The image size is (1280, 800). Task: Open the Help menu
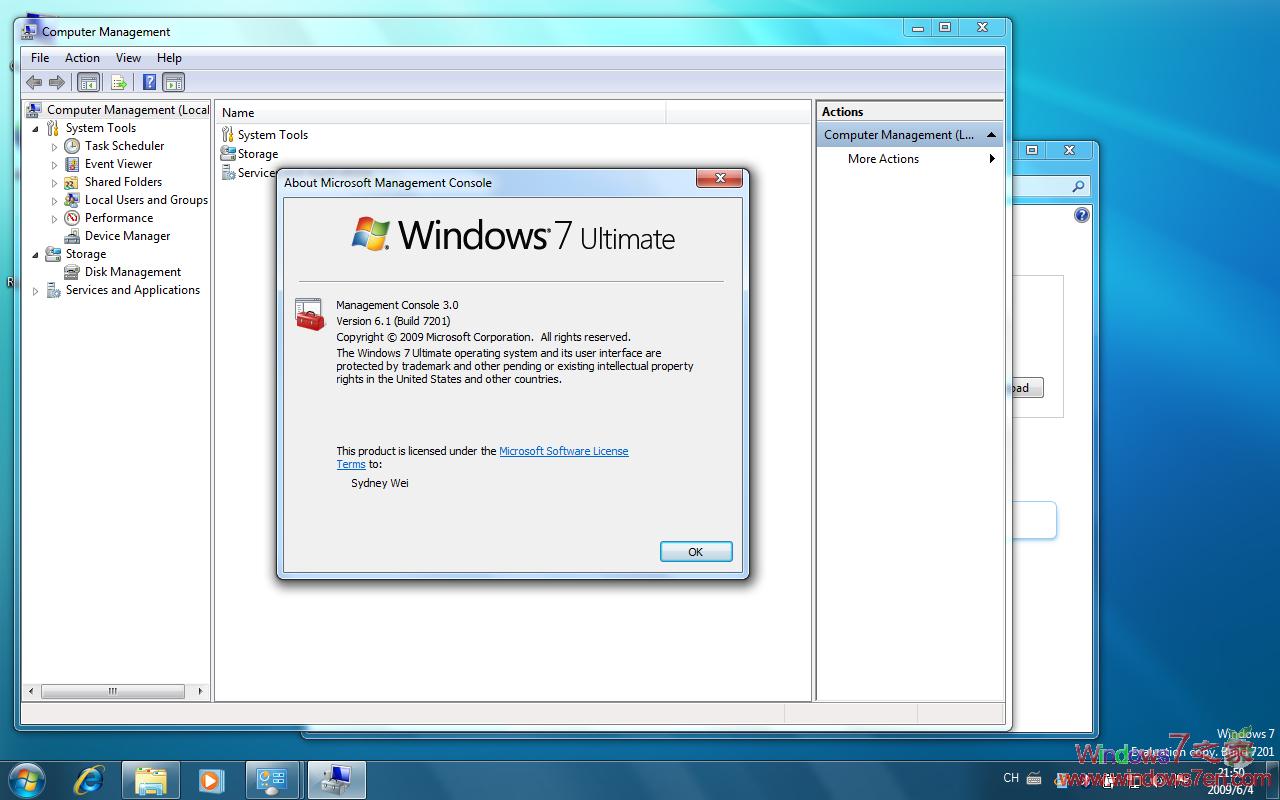point(169,58)
